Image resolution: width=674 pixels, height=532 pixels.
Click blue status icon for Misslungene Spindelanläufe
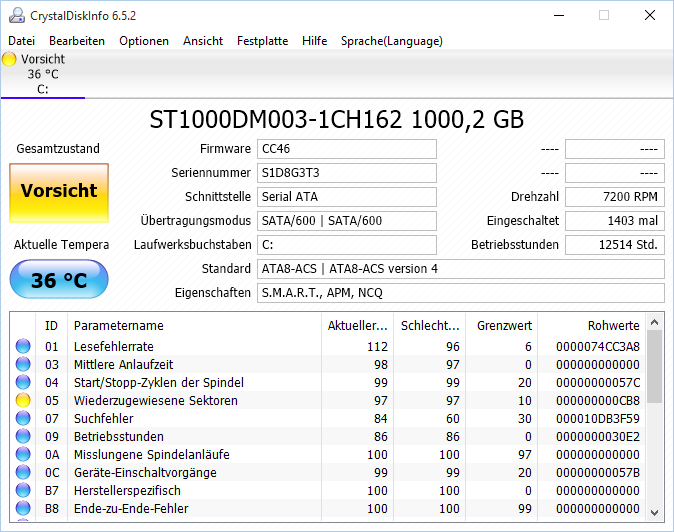click(23, 455)
